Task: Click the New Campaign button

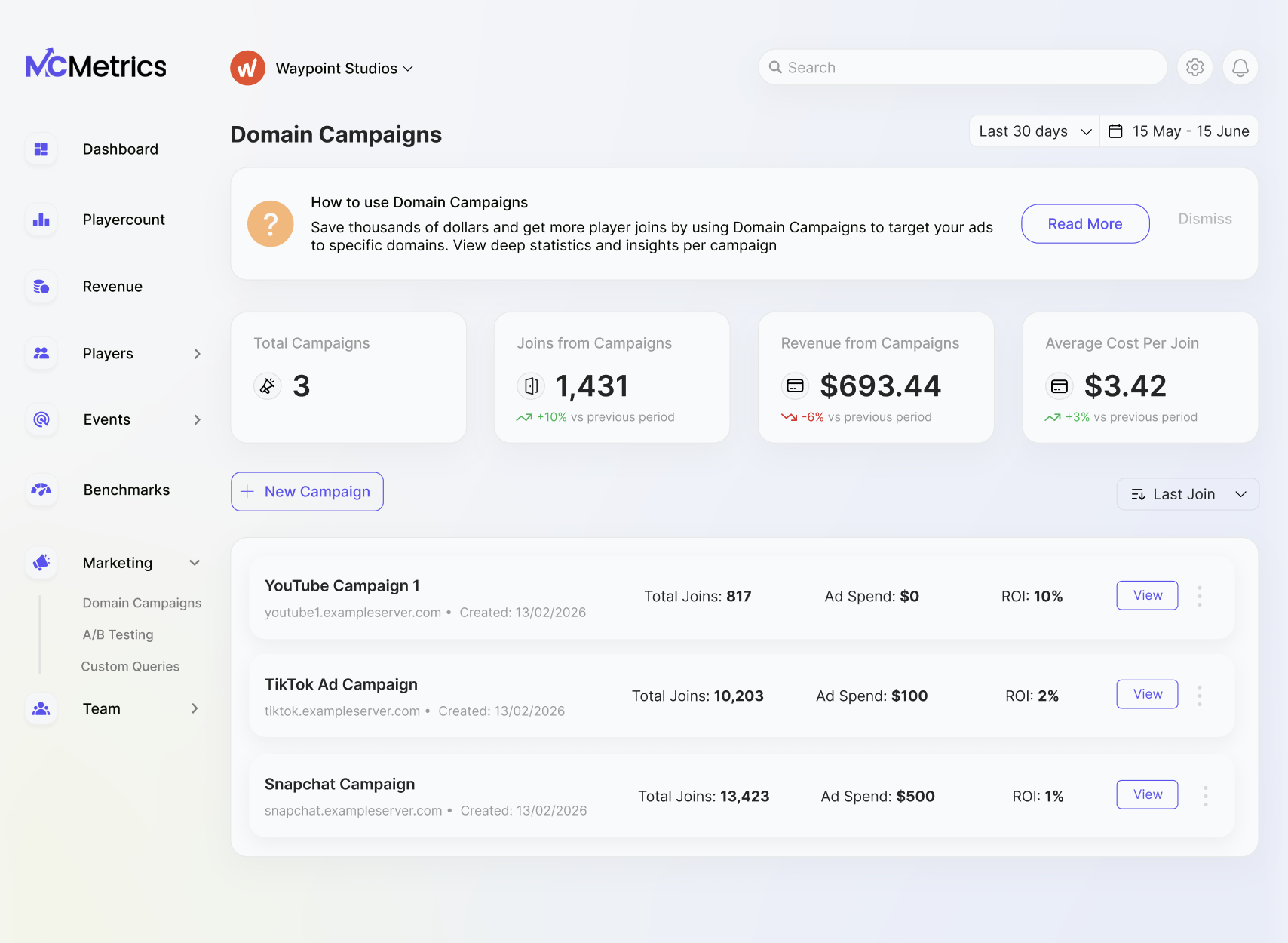Action: pos(307,491)
